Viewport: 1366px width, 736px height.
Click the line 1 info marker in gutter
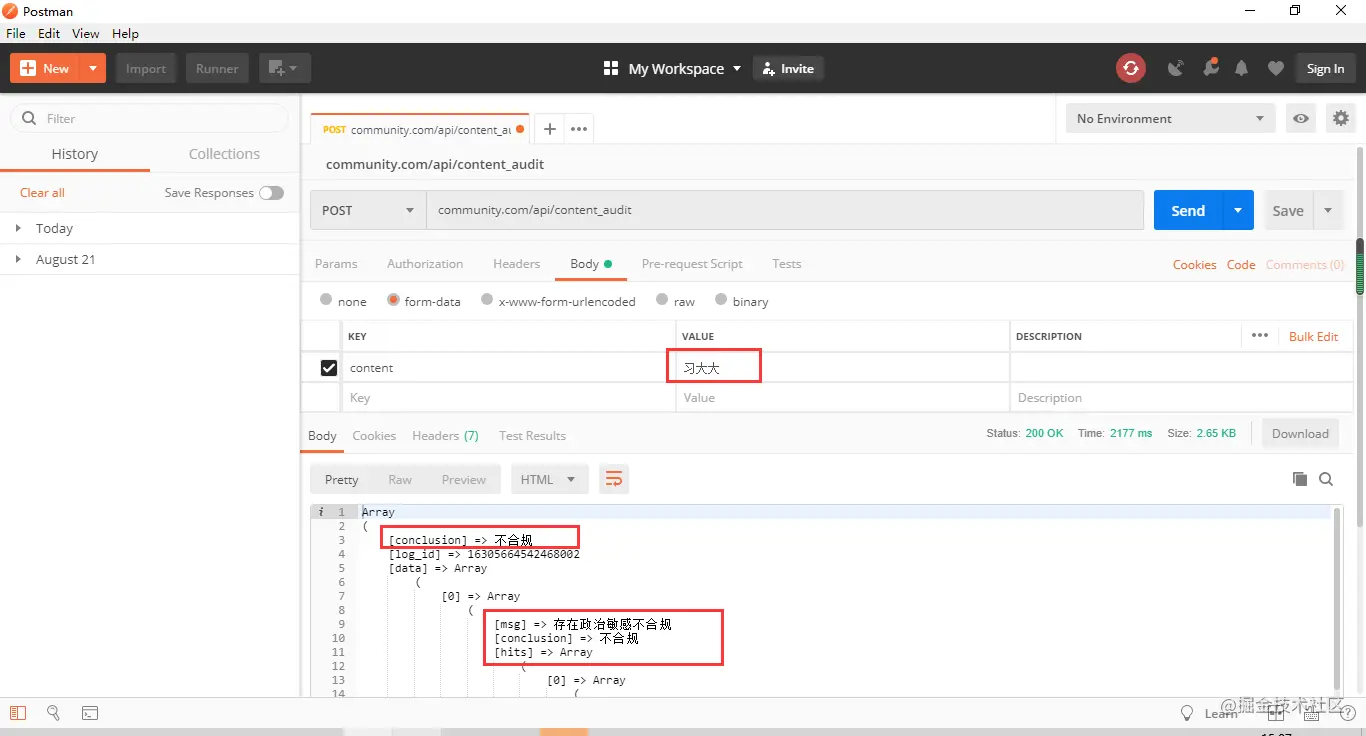pyautogui.click(x=321, y=512)
